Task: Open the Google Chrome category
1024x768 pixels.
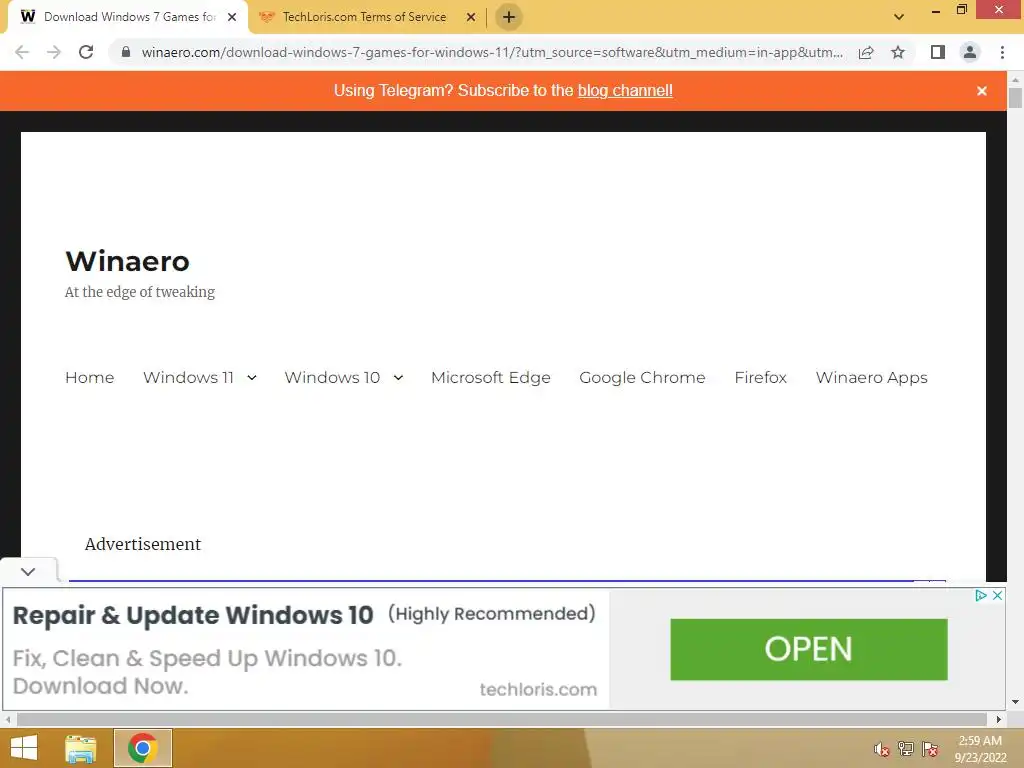Action: [642, 377]
